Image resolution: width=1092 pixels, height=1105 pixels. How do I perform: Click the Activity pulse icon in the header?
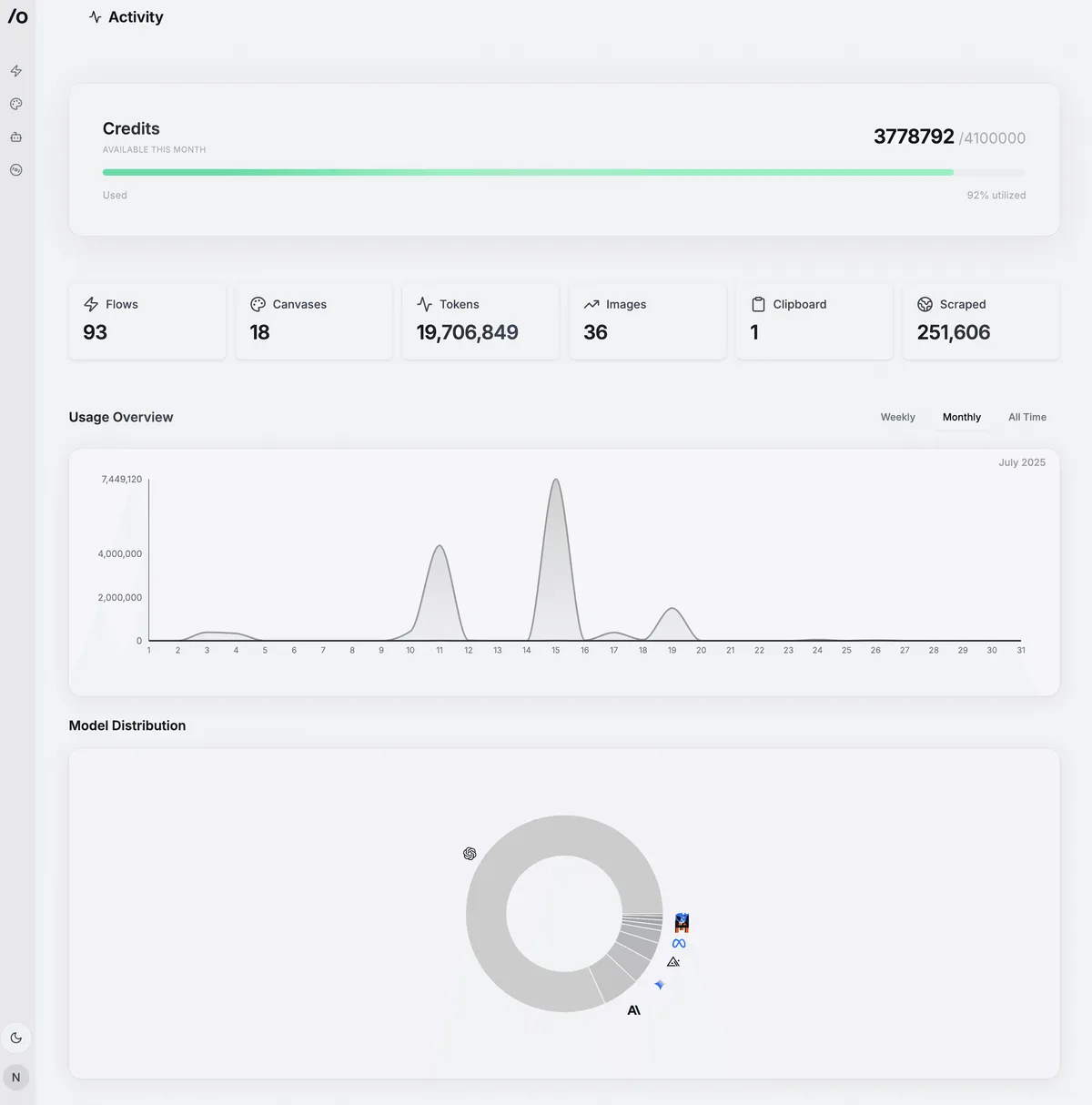point(96,17)
